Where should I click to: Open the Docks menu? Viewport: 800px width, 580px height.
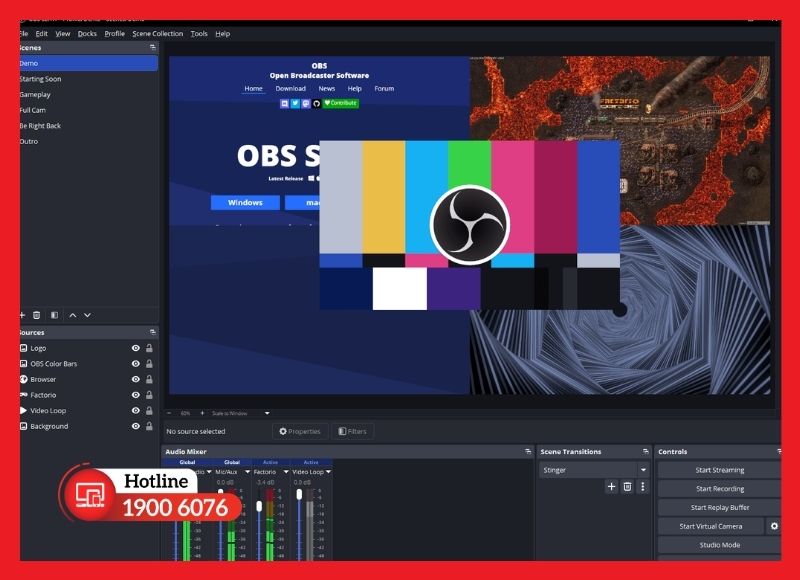tap(87, 34)
